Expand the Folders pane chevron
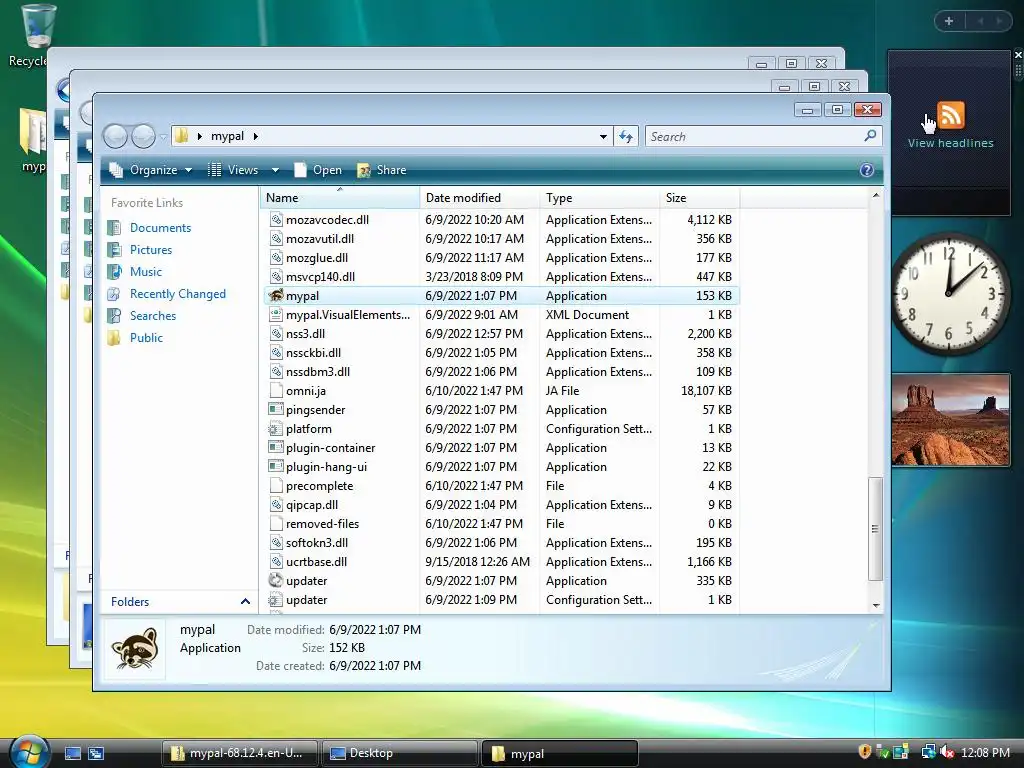The width and height of the screenshot is (1024, 768). (x=246, y=601)
